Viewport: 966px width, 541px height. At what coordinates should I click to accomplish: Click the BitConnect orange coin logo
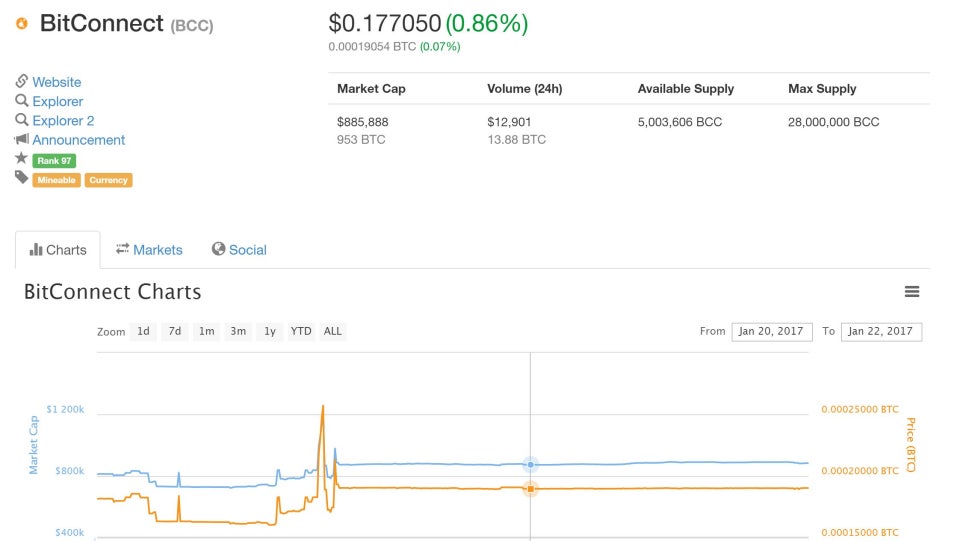click(x=22, y=23)
